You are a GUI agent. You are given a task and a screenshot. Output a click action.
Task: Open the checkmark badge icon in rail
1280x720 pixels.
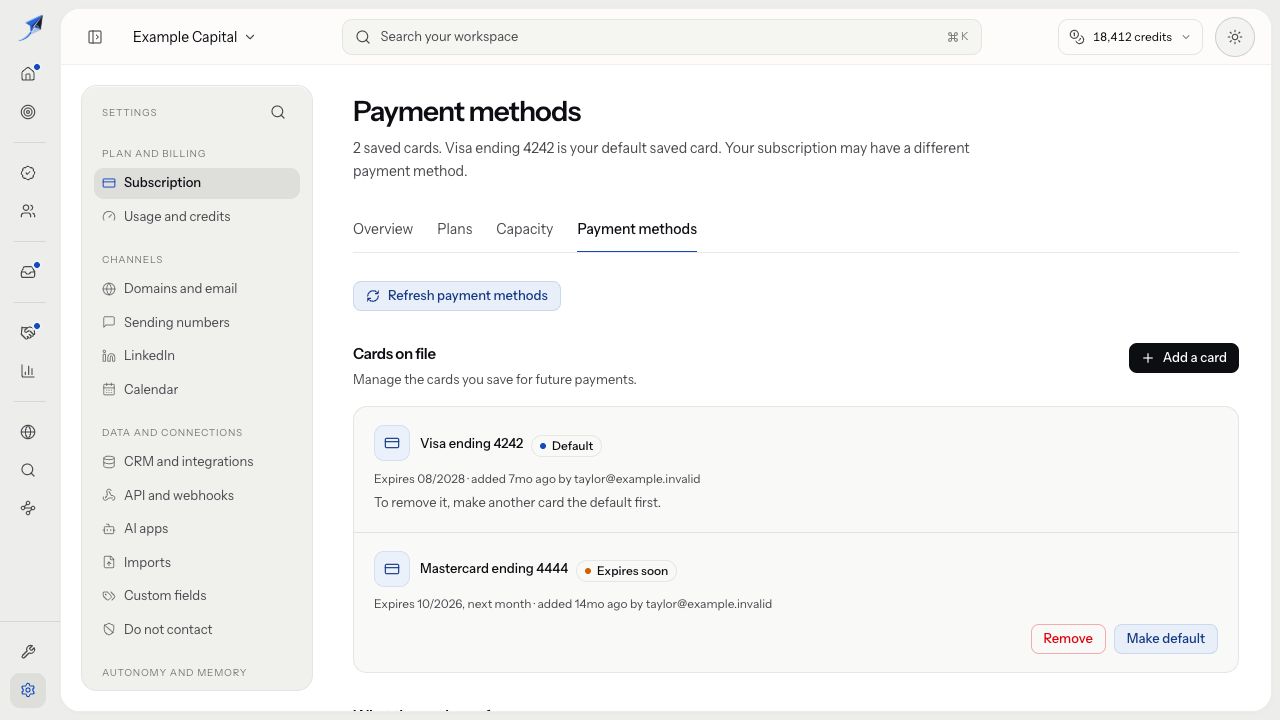point(28,173)
